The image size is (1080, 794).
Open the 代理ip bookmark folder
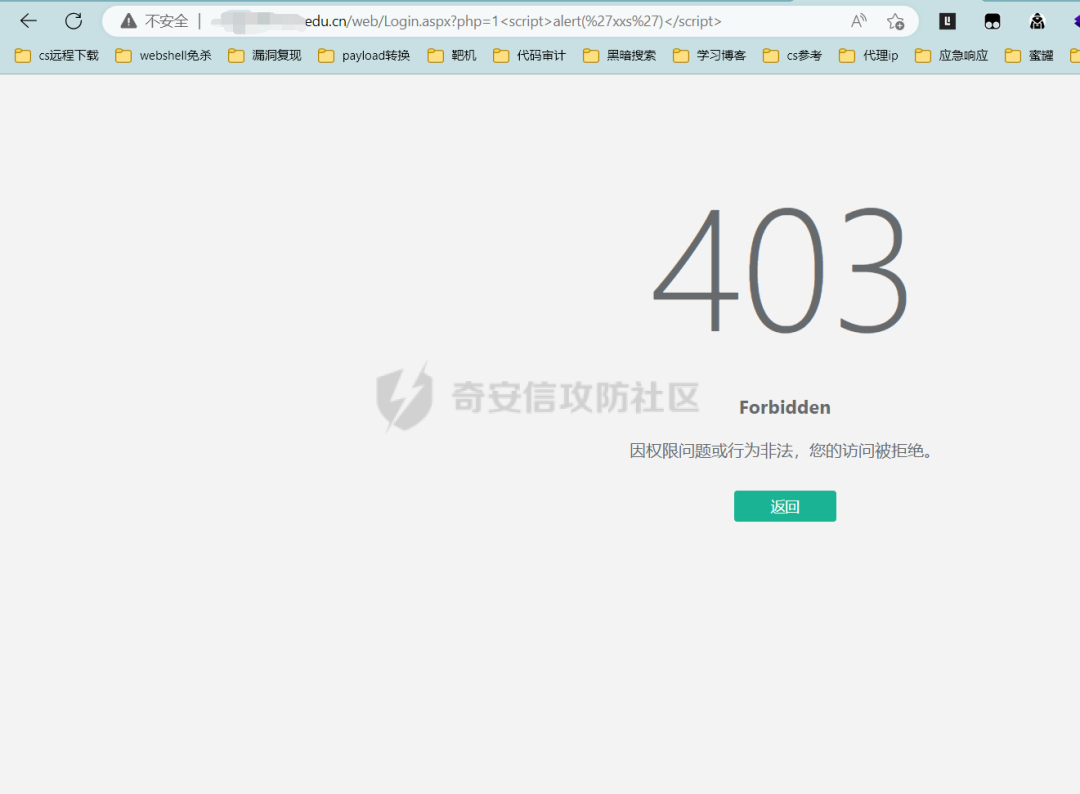point(869,56)
